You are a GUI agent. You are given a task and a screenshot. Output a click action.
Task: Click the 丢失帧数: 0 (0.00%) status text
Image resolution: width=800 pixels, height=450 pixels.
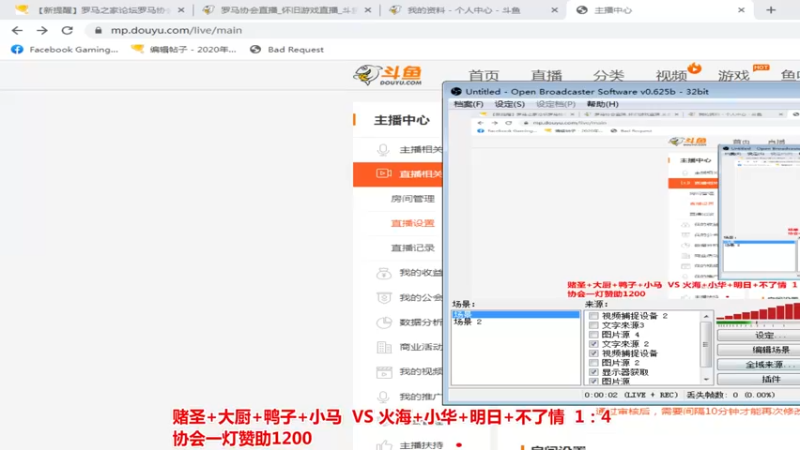click(x=731, y=395)
